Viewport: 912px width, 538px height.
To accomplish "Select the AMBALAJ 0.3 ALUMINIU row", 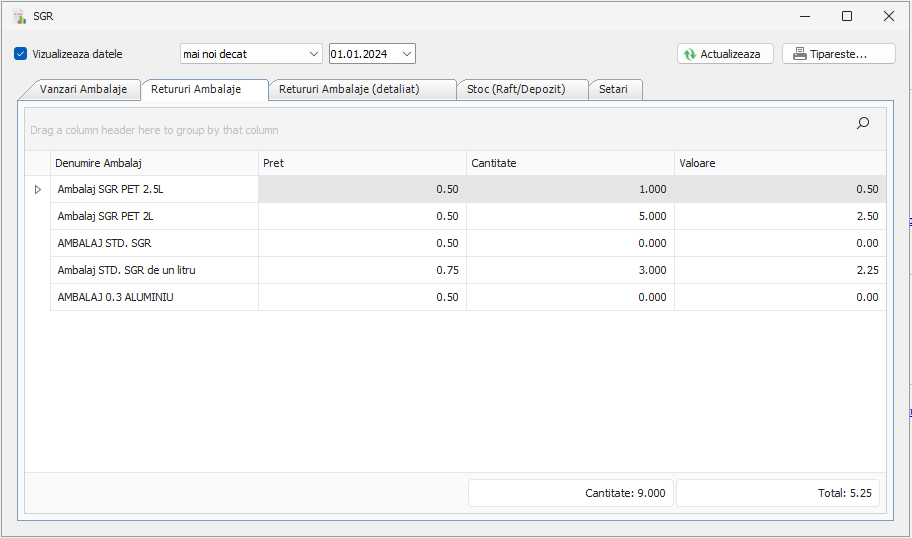I will 154,297.
